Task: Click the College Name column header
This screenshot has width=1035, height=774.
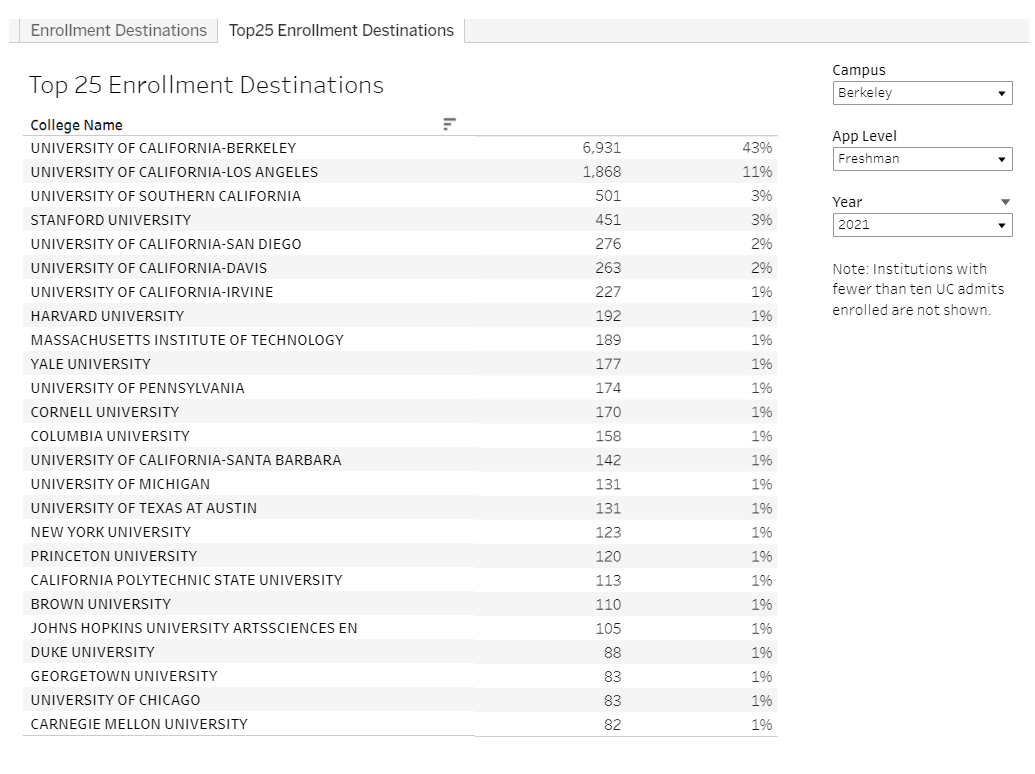Action: click(77, 125)
